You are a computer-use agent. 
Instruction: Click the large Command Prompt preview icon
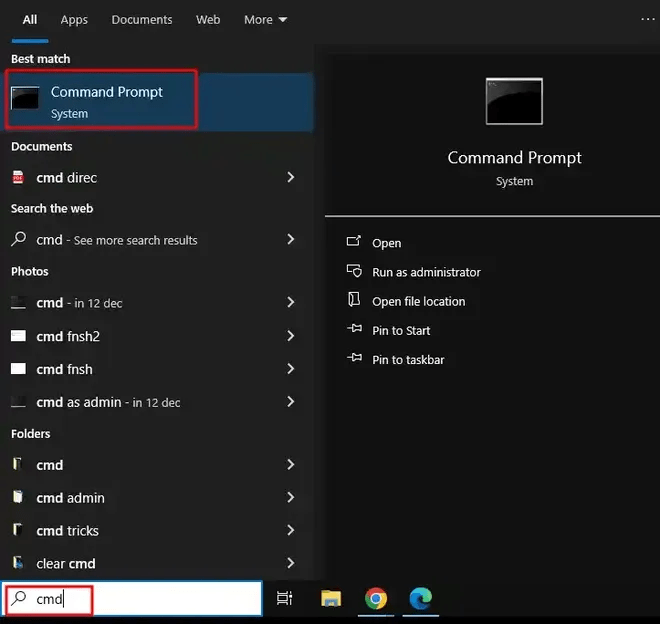coord(514,102)
